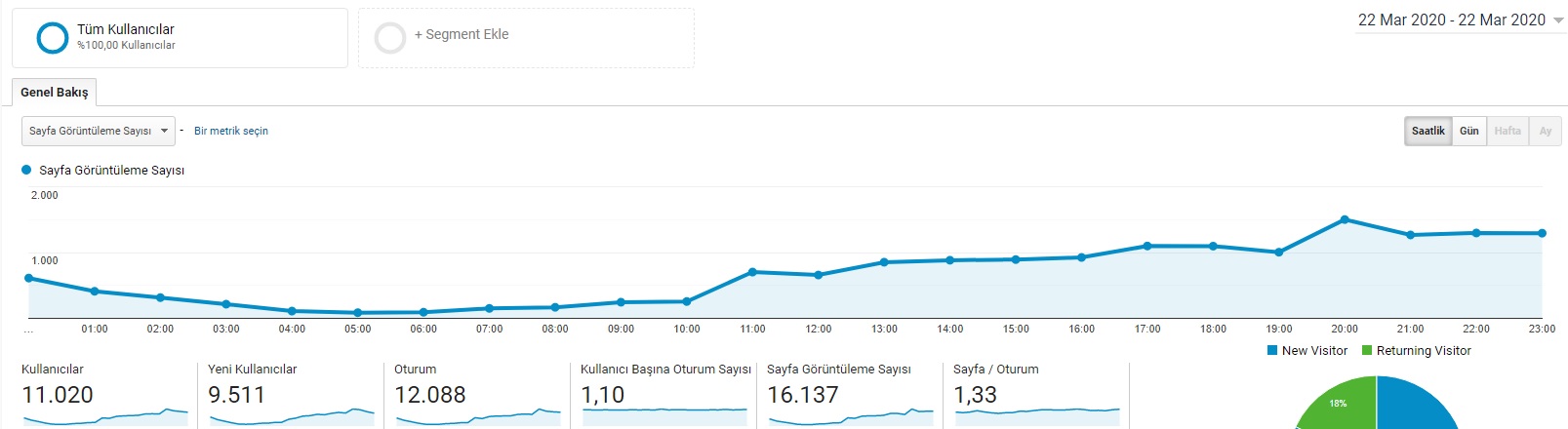Select the Ay time granularity
Viewport: 1568px width, 429px height.
pyautogui.click(x=1545, y=131)
